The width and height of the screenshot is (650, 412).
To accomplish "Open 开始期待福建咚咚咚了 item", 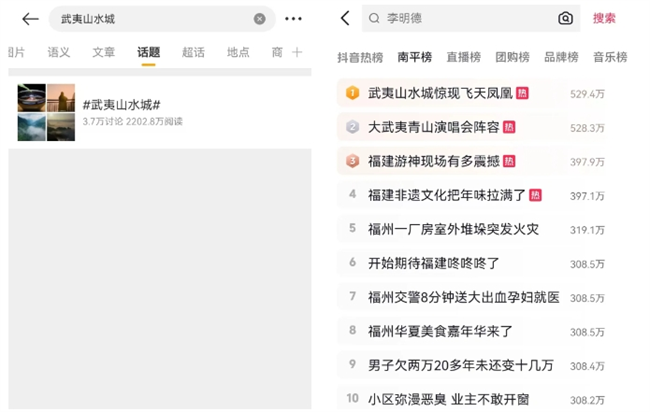I will point(434,263).
